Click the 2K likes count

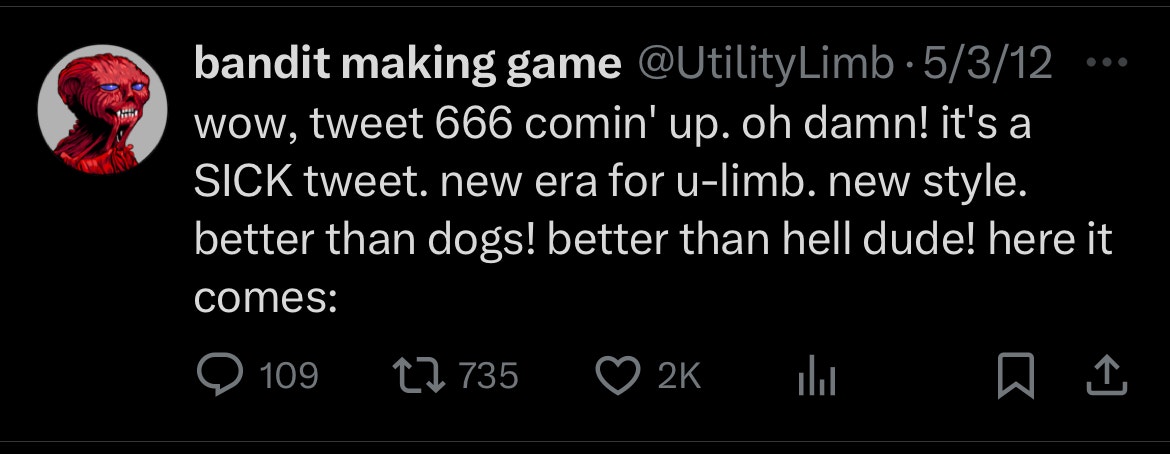tap(680, 376)
